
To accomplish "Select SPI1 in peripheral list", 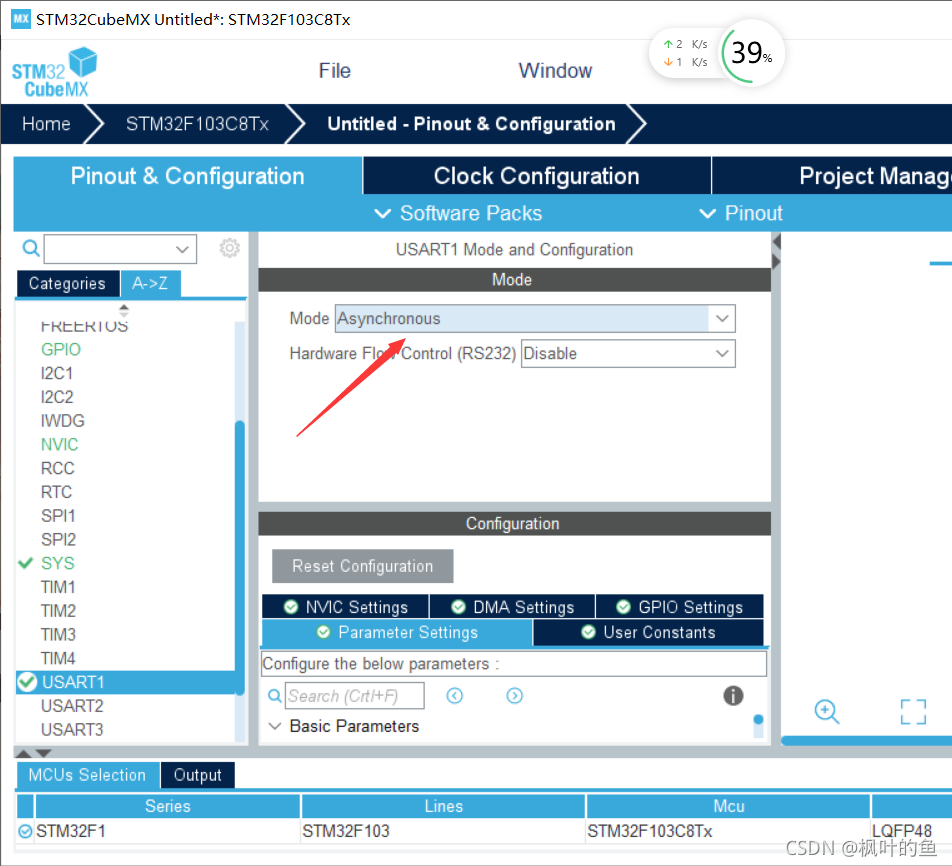I will point(58,515).
